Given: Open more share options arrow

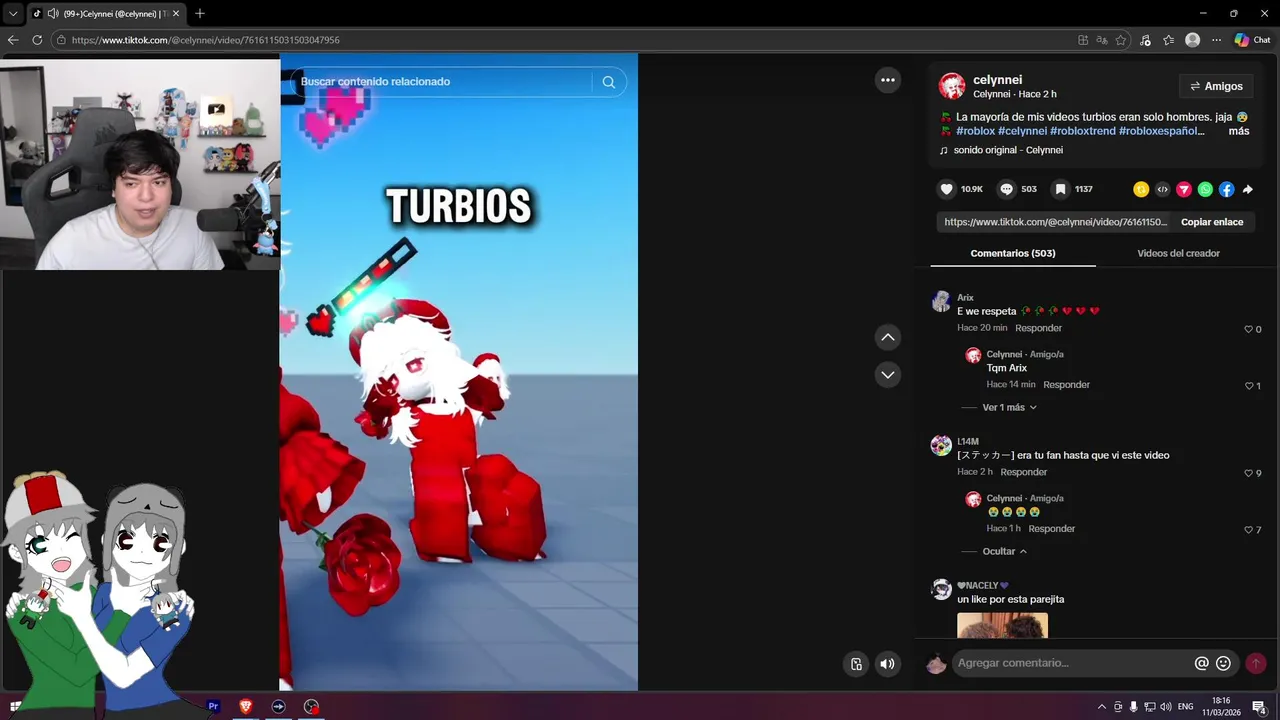Looking at the screenshot, I should (1248, 189).
